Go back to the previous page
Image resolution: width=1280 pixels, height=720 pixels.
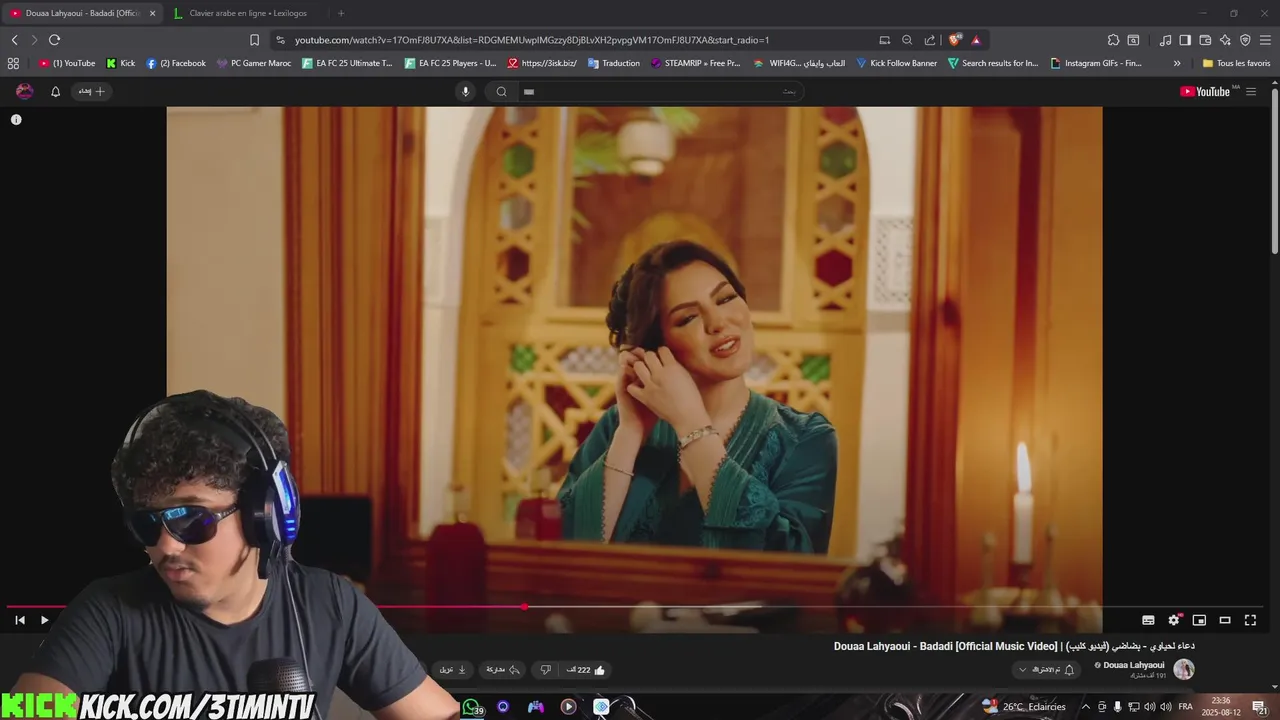point(14,40)
